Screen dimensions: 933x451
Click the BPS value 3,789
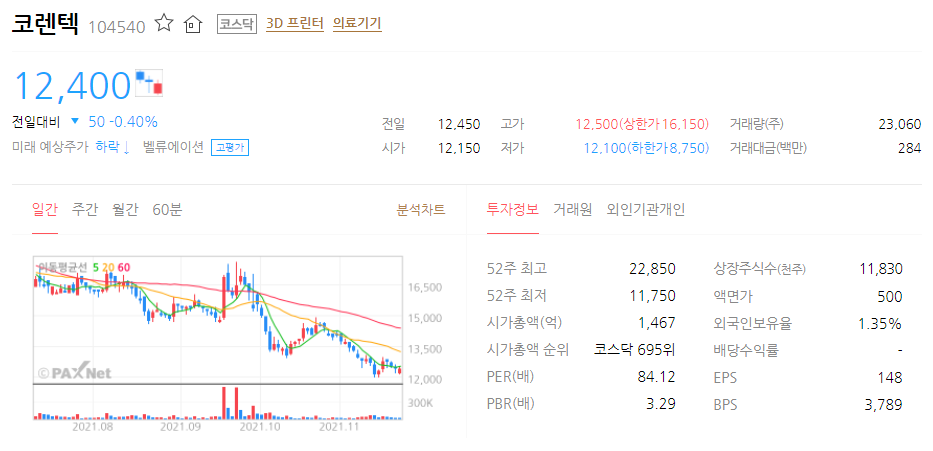point(884,405)
